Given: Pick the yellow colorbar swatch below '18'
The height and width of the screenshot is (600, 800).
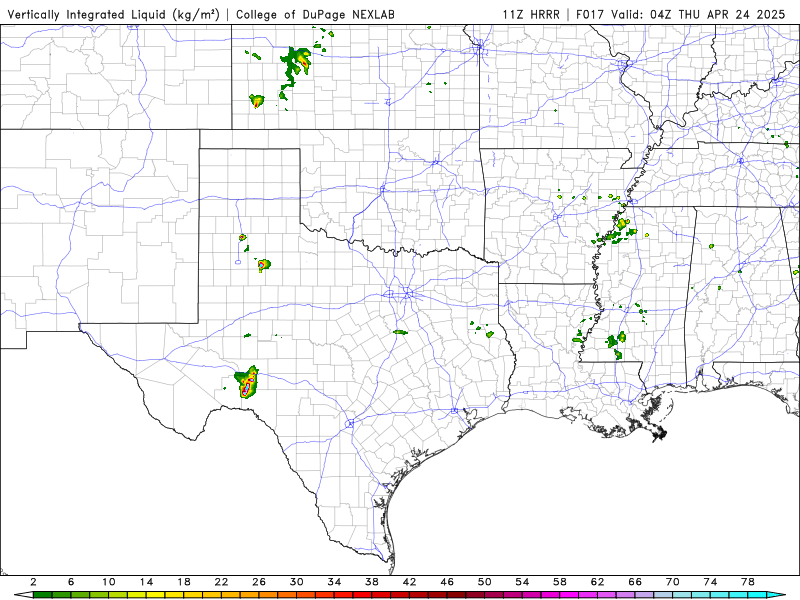Looking at the screenshot, I should tap(193, 595).
